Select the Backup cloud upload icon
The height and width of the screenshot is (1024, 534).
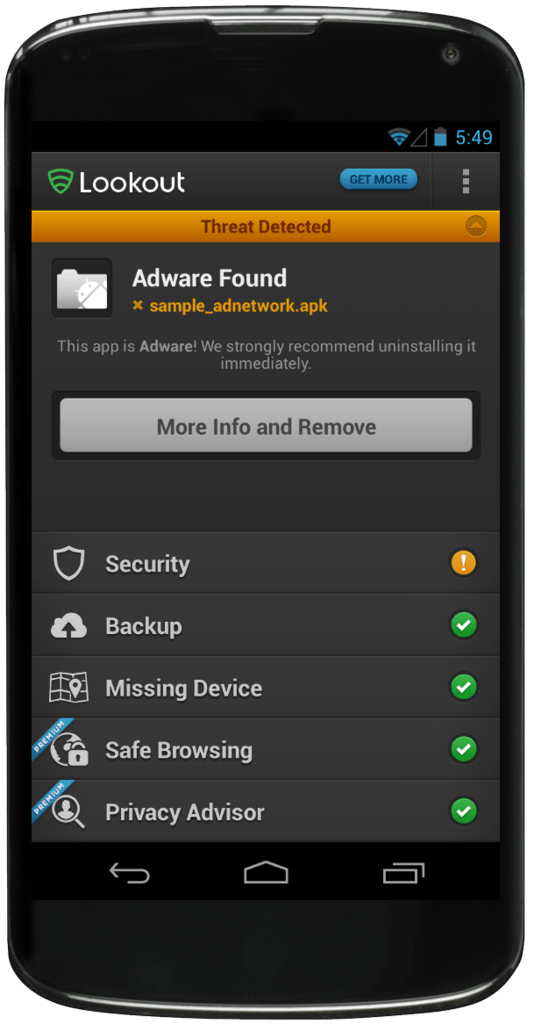pos(69,626)
